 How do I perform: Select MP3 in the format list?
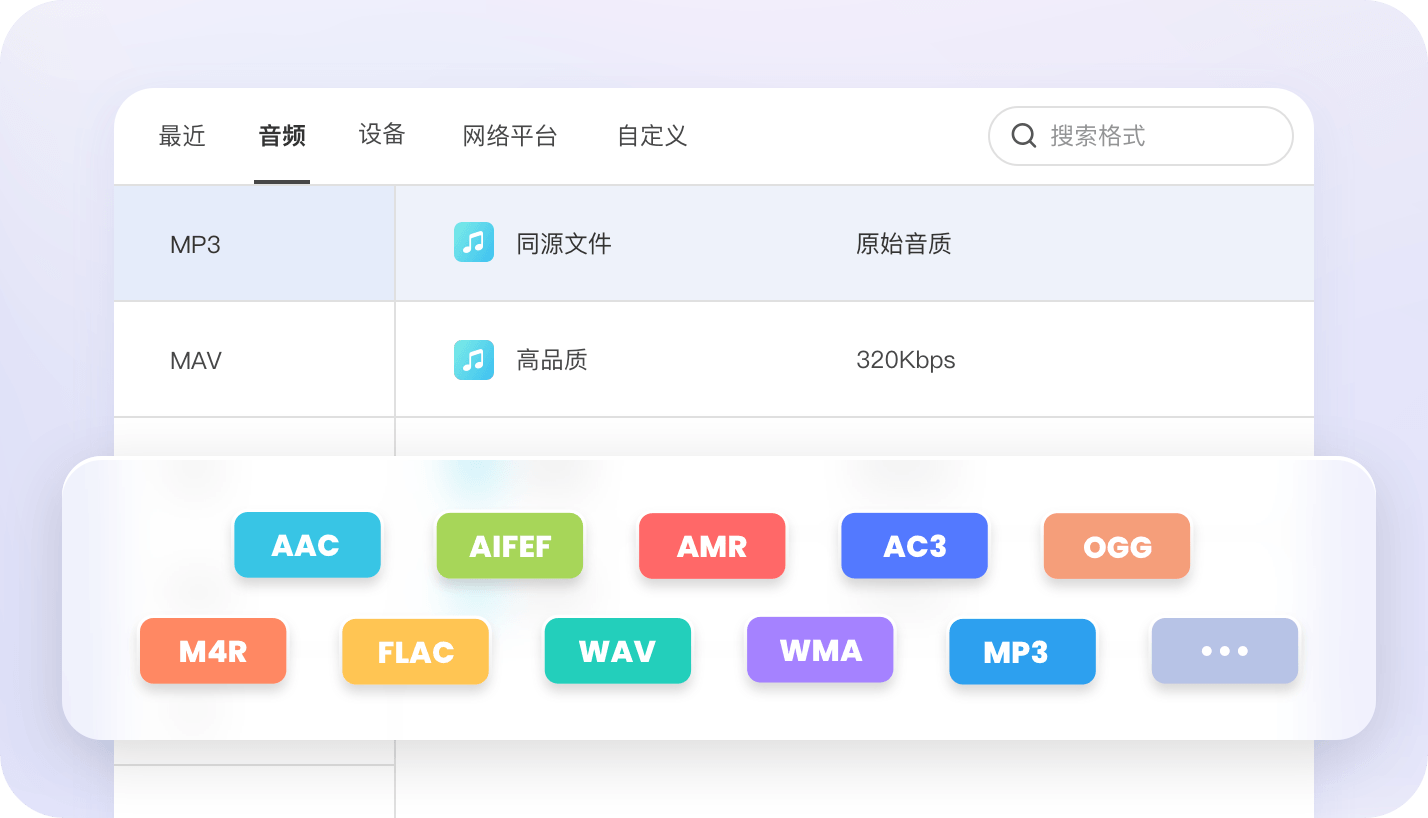(254, 244)
